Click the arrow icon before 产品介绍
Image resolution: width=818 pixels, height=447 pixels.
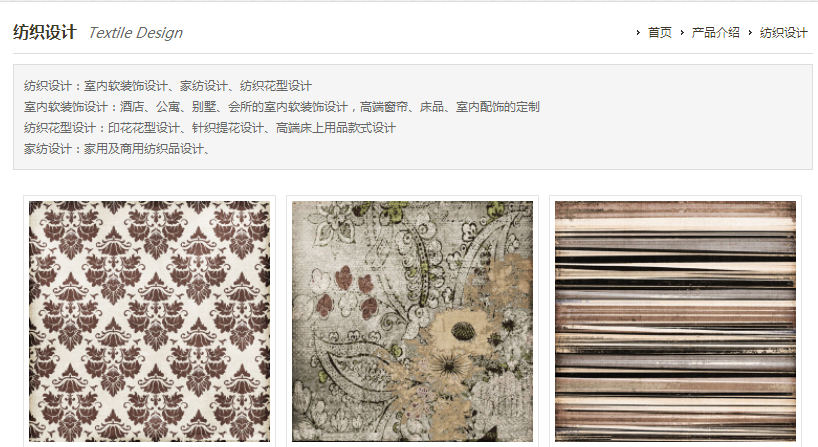pyautogui.click(x=682, y=33)
